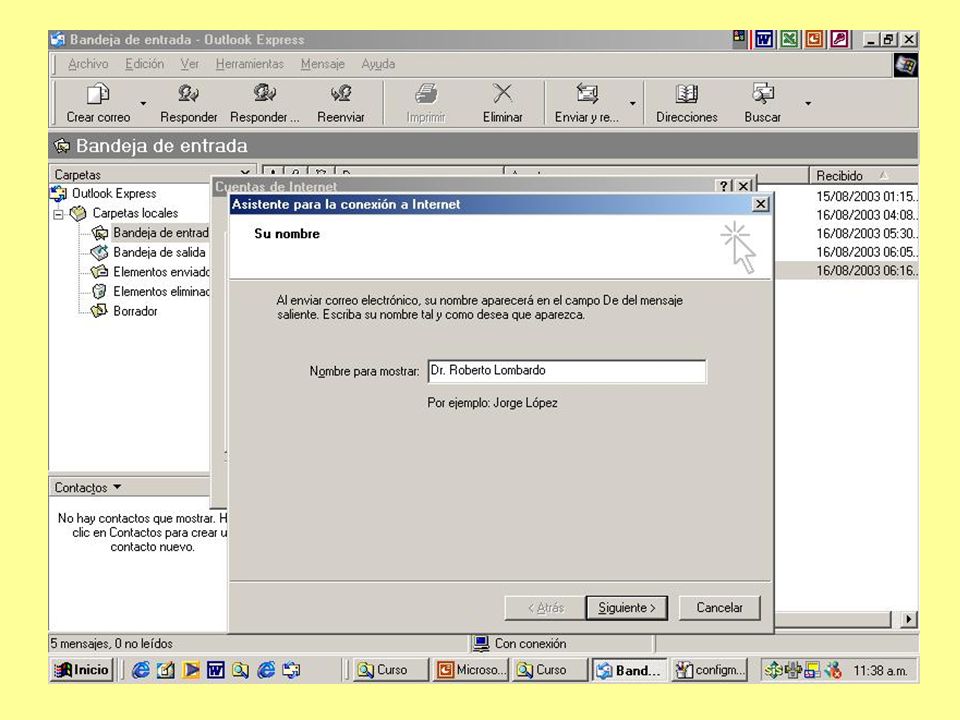The height and width of the screenshot is (720, 960).
Task: Open the Contactos dropdown
Action: (x=87, y=487)
